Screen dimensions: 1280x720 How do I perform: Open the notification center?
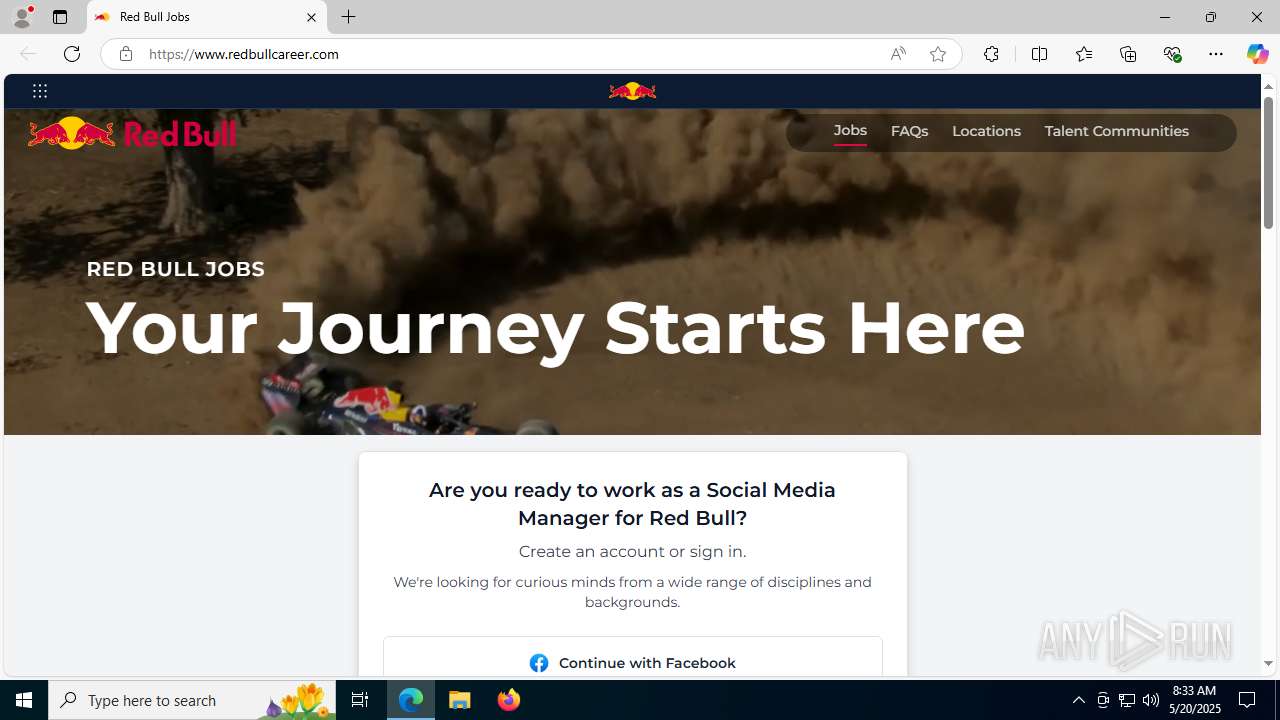pyautogui.click(x=1248, y=700)
